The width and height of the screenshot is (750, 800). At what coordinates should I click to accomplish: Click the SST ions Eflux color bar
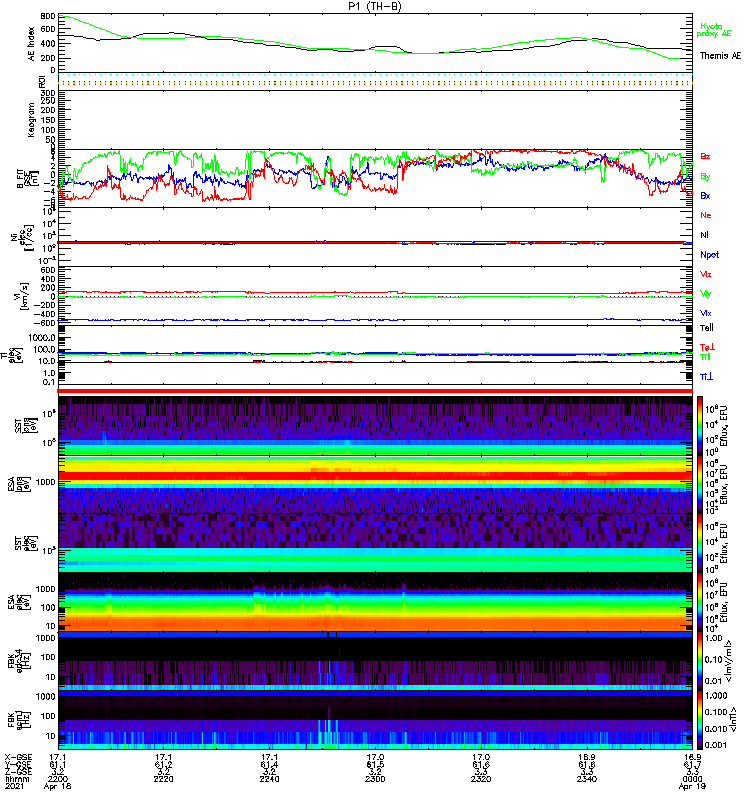(700, 426)
